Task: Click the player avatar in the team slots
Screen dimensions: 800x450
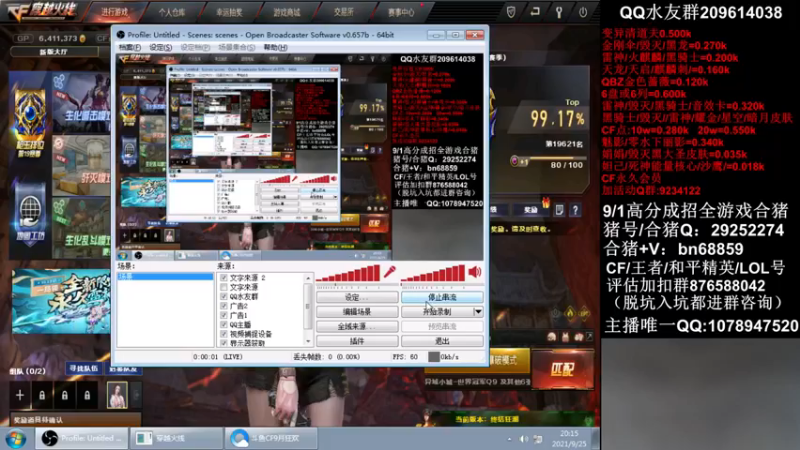Action: (117, 395)
